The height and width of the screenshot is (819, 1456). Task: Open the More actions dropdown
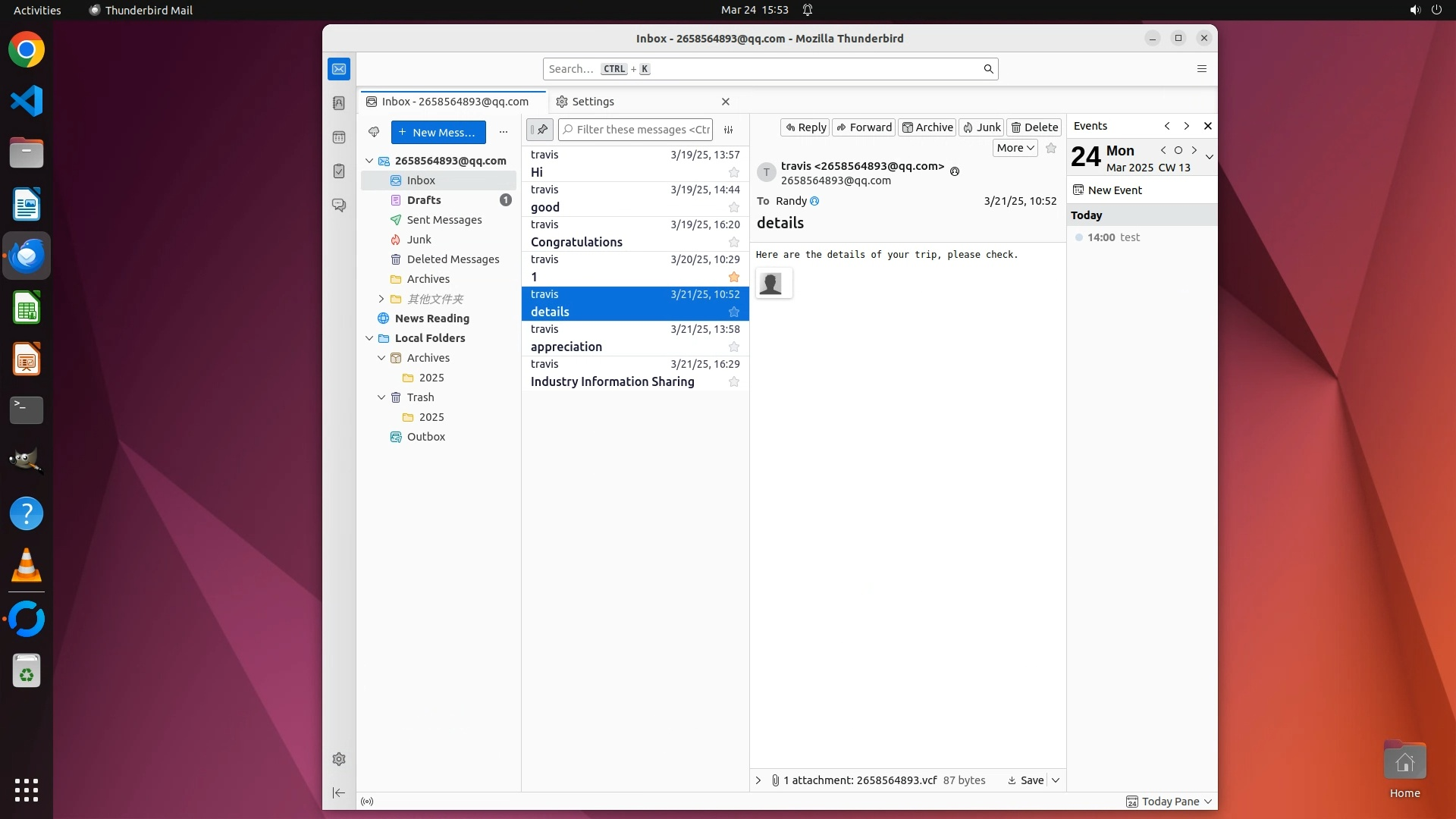click(1015, 148)
